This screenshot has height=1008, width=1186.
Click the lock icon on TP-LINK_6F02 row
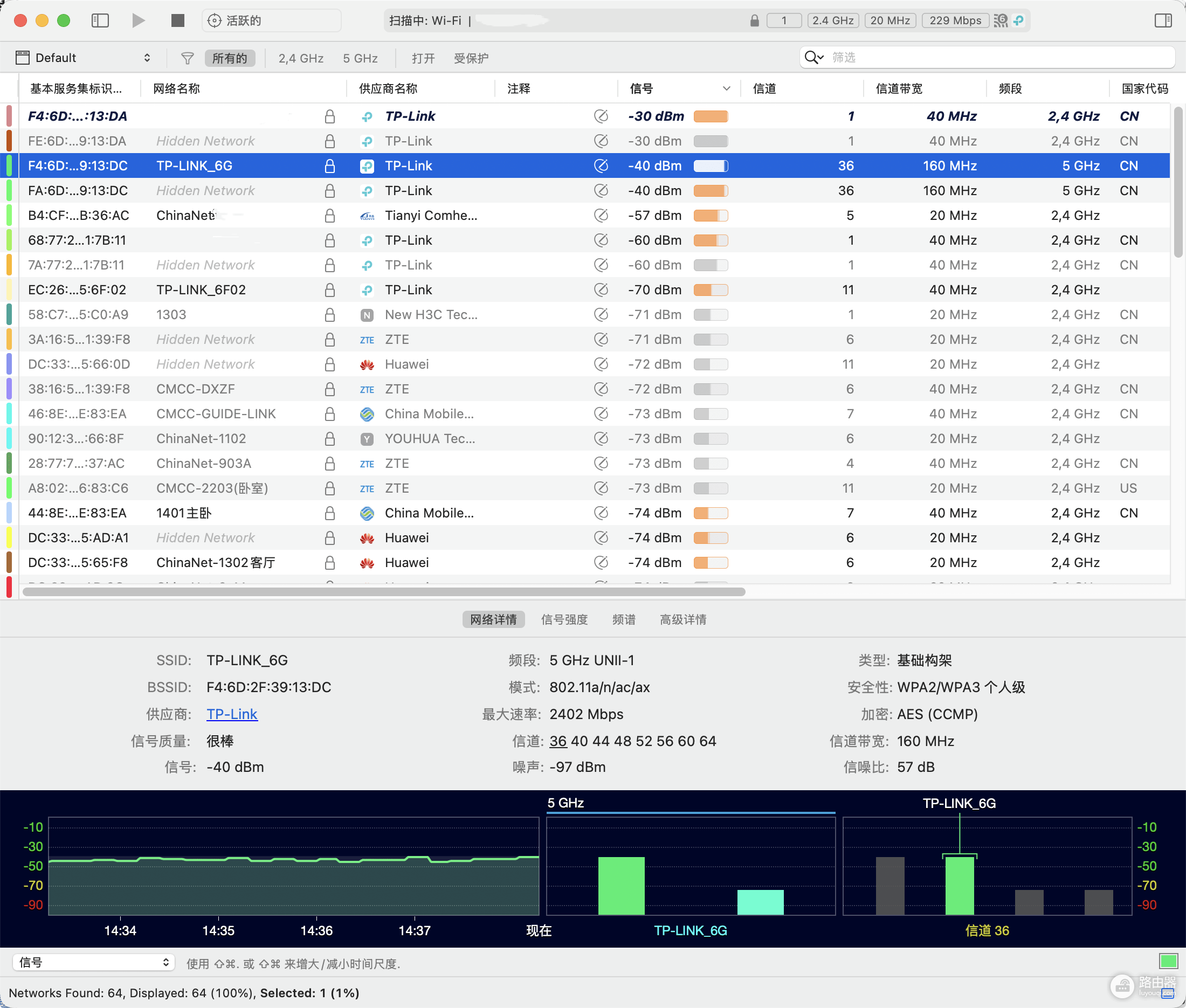coord(330,289)
